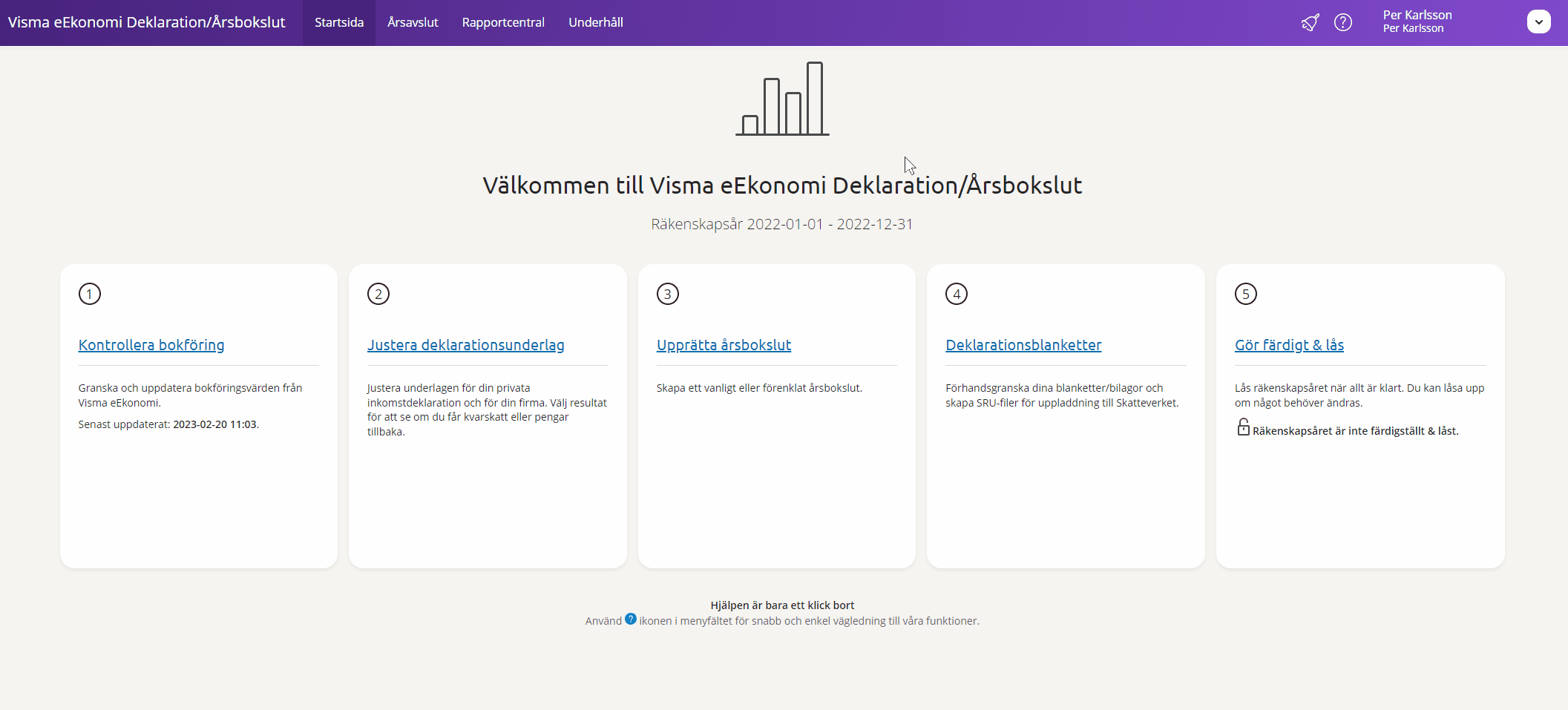
Task: Expand the user account dropdown arrow
Action: [x=1538, y=22]
